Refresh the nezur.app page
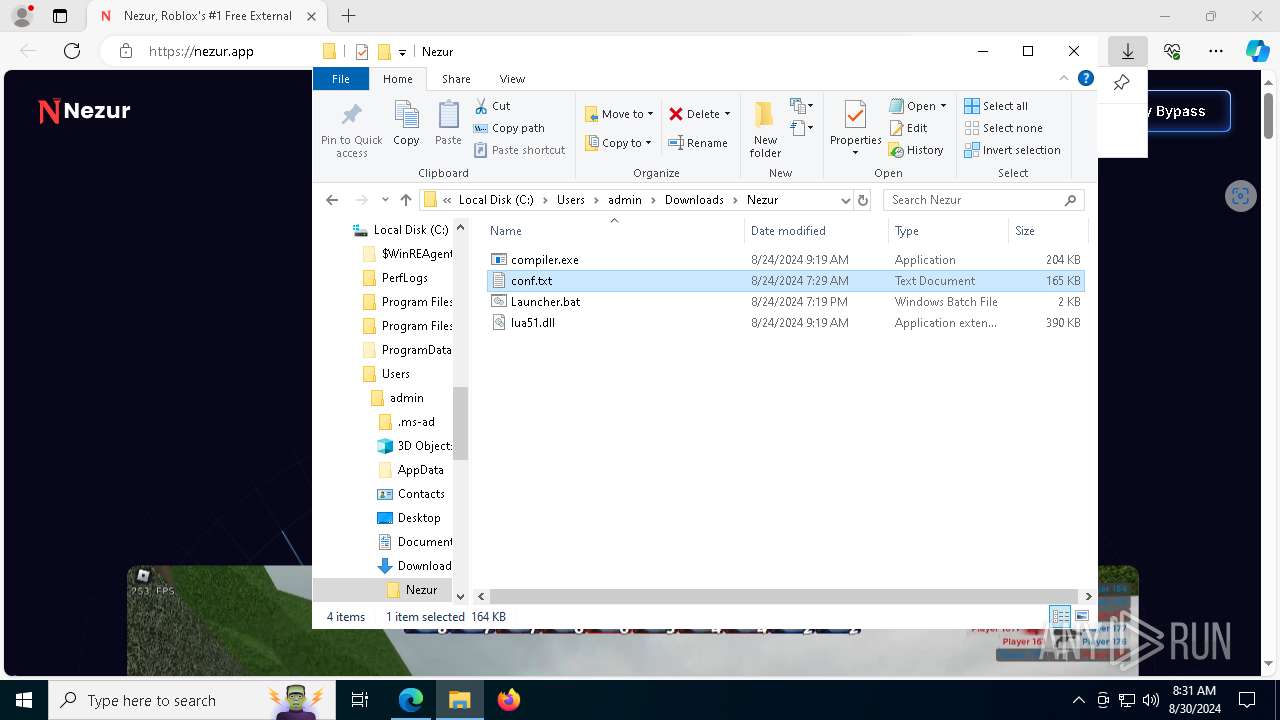The height and width of the screenshot is (720, 1280). point(72,51)
